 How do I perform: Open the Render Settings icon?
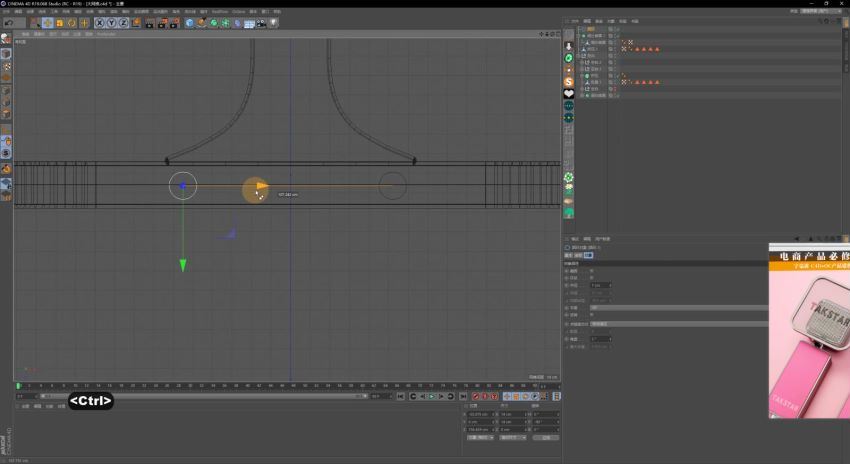coord(175,23)
